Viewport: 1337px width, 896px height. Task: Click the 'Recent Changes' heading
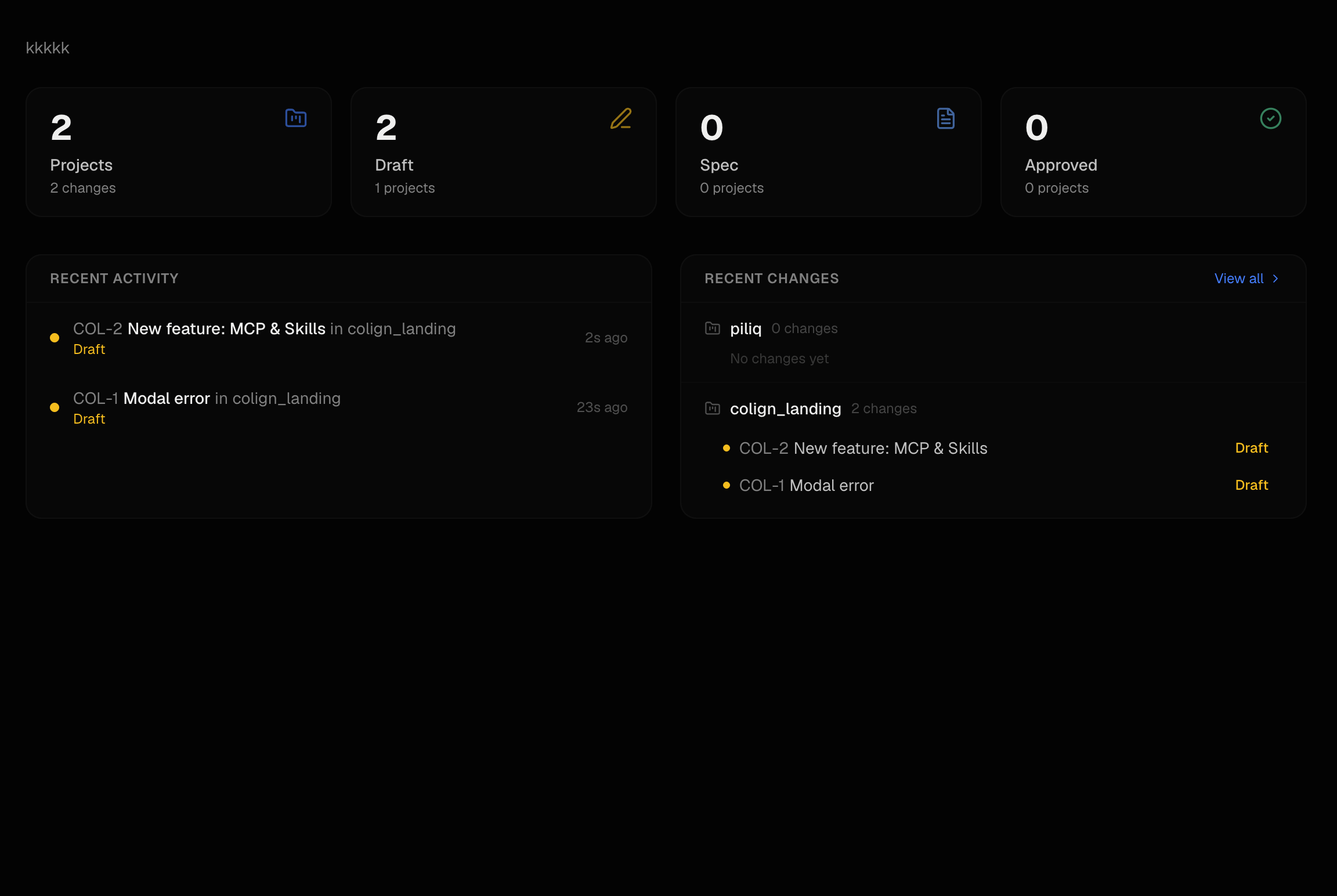[x=772, y=279]
